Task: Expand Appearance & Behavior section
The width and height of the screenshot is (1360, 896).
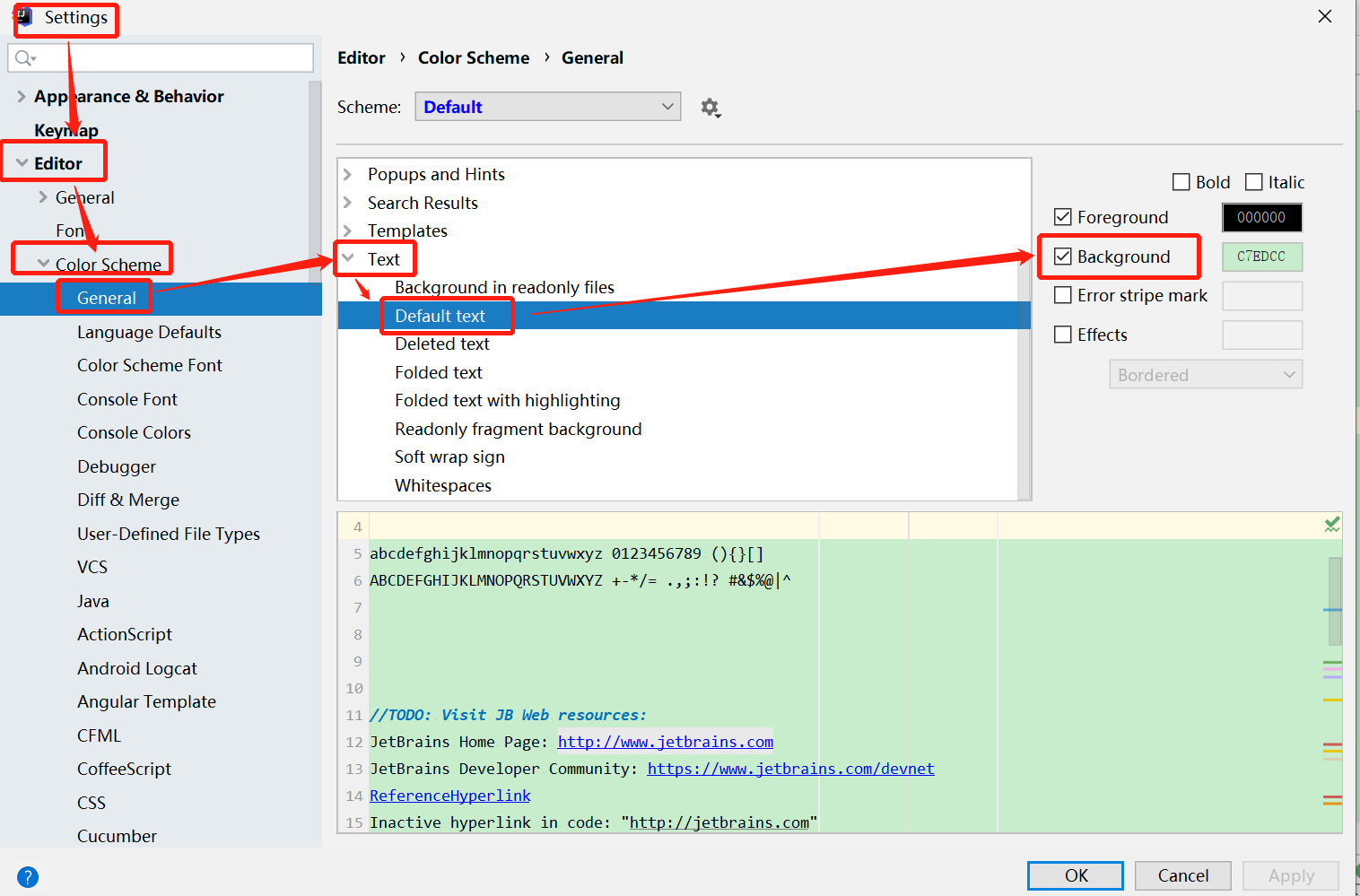Action: [22, 96]
